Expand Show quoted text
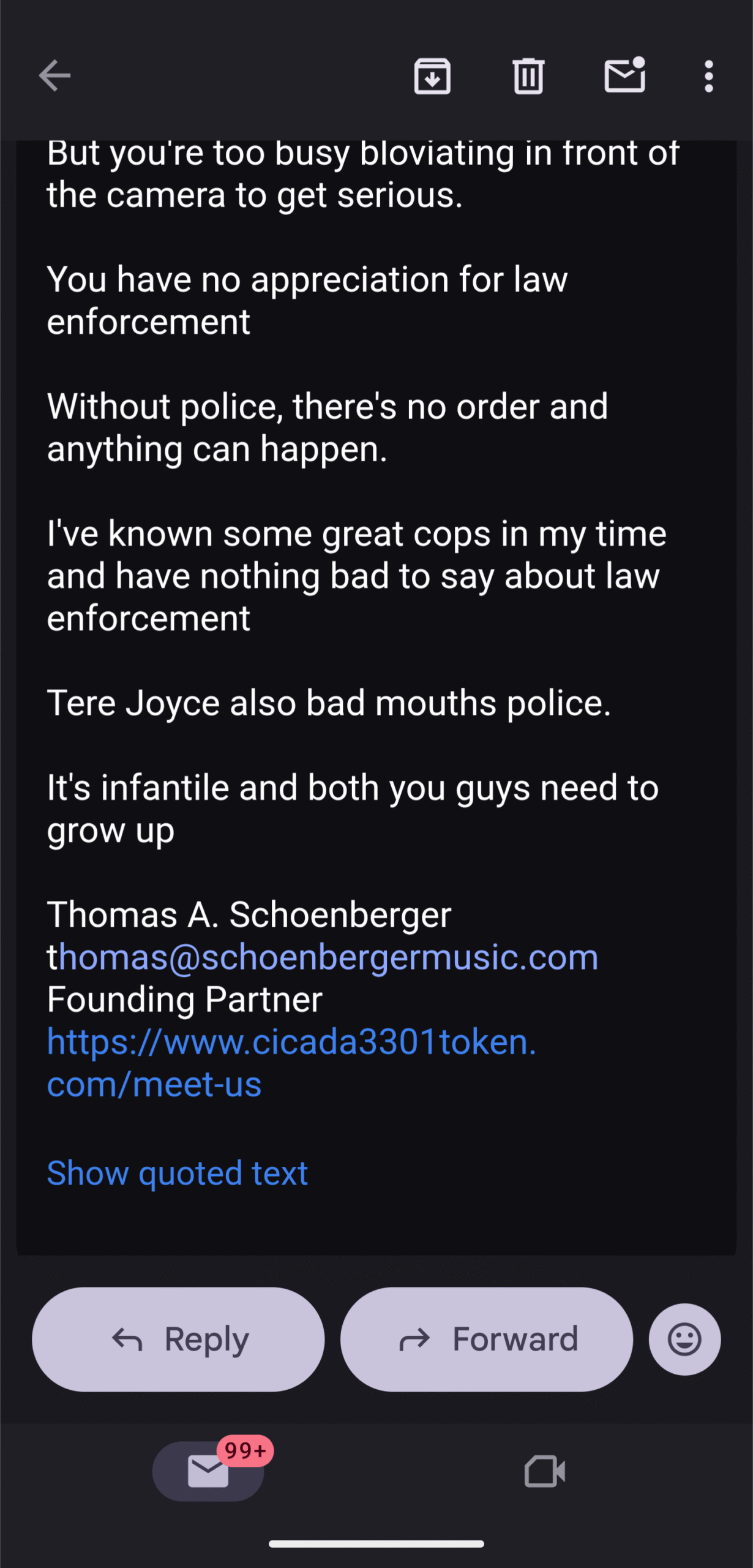Image resolution: width=753 pixels, height=1568 pixels. (x=177, y=1173)
